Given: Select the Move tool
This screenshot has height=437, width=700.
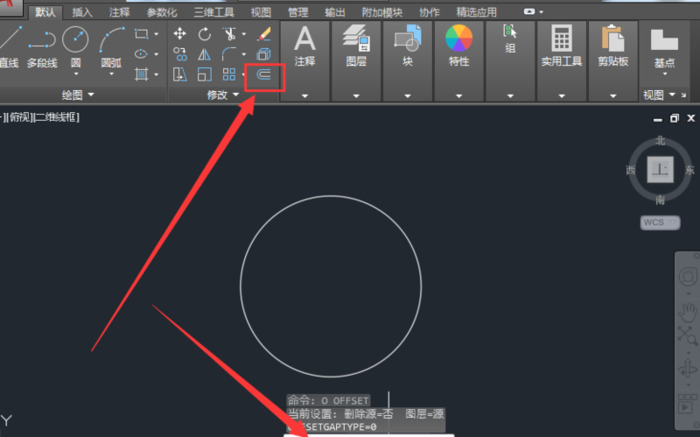Looking at the screenshot, I should coord(180,34).
